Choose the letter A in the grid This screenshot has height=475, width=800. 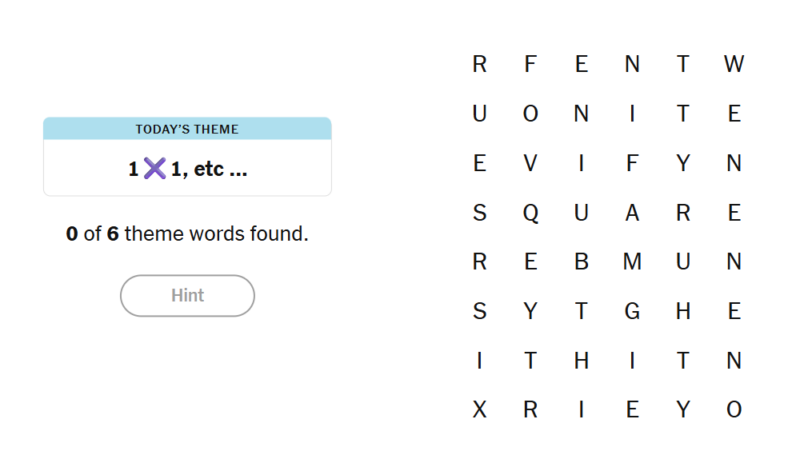[632, 212]
